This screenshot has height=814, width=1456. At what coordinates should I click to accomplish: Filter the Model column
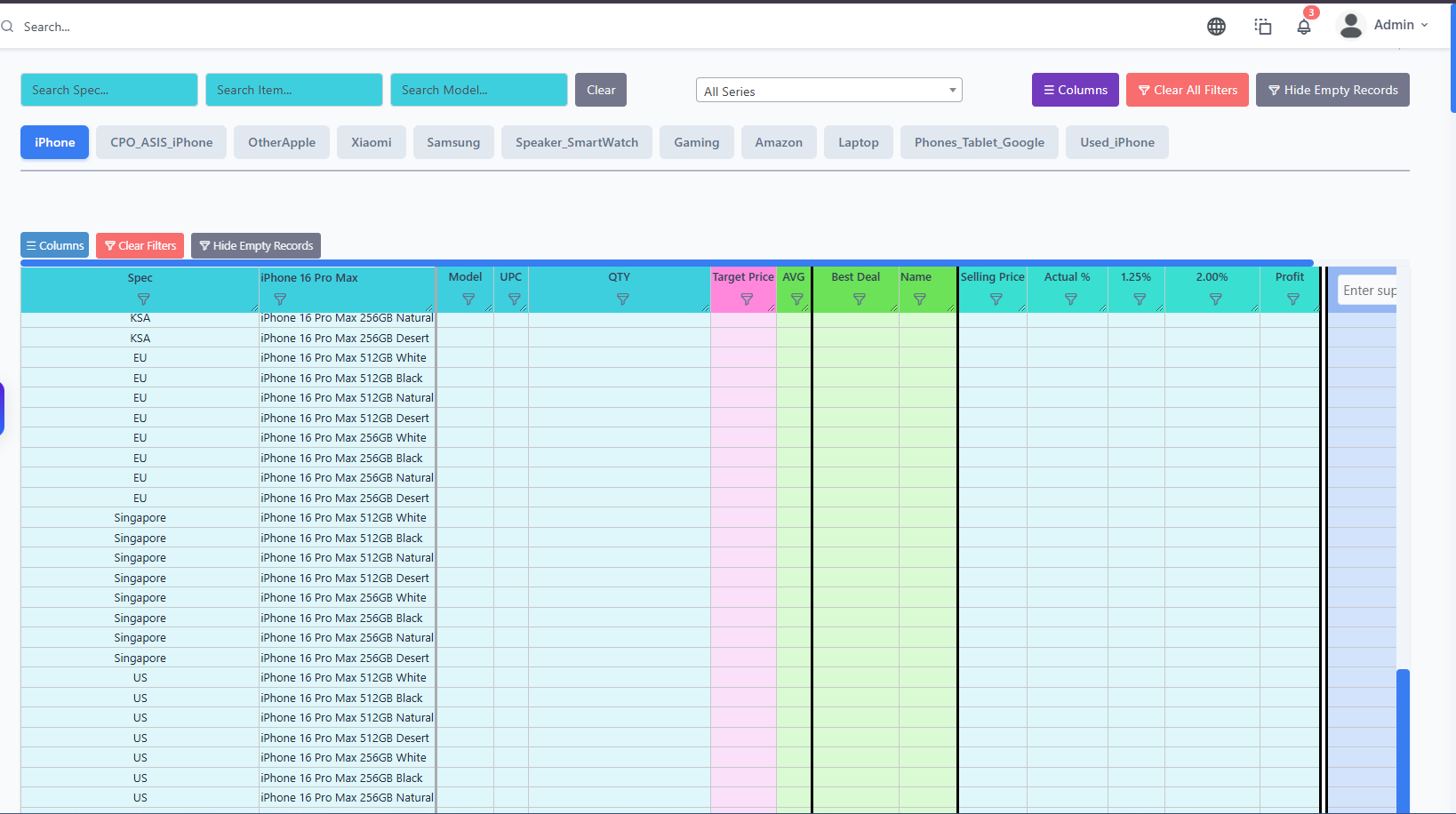(x=468, y=299)
